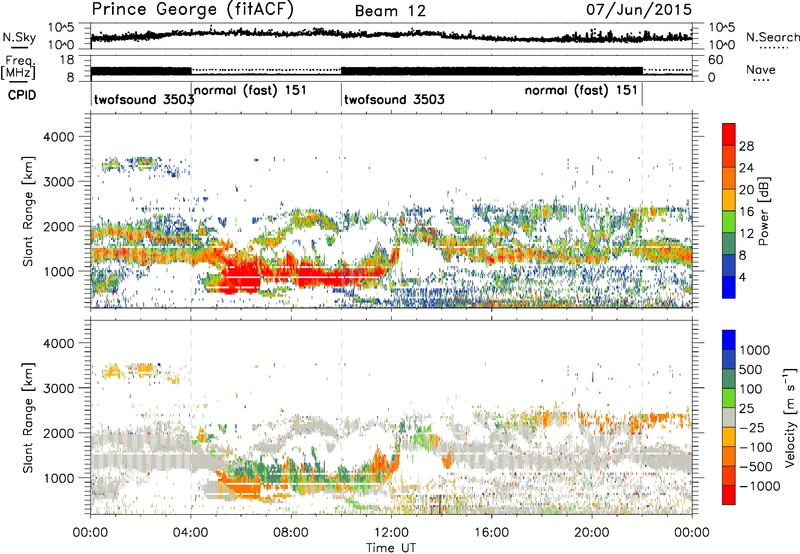The image size is (800, 554).
Task: Click the blue bottom of the power color bar
Action: pos(729,287)
